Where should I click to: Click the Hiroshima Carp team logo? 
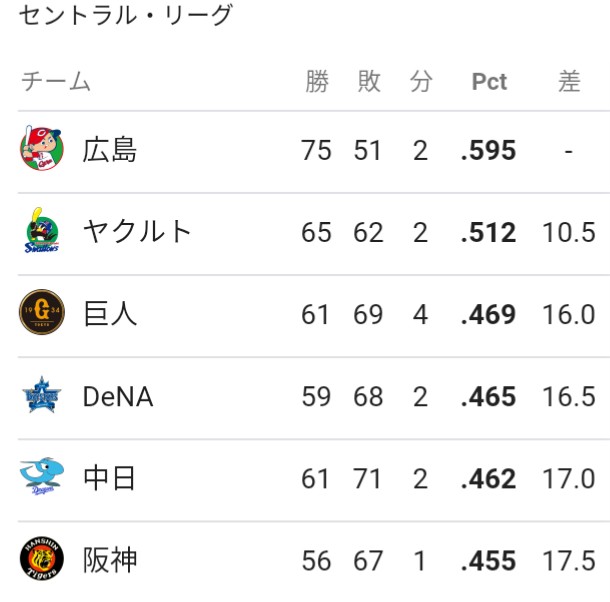(42, 148)
